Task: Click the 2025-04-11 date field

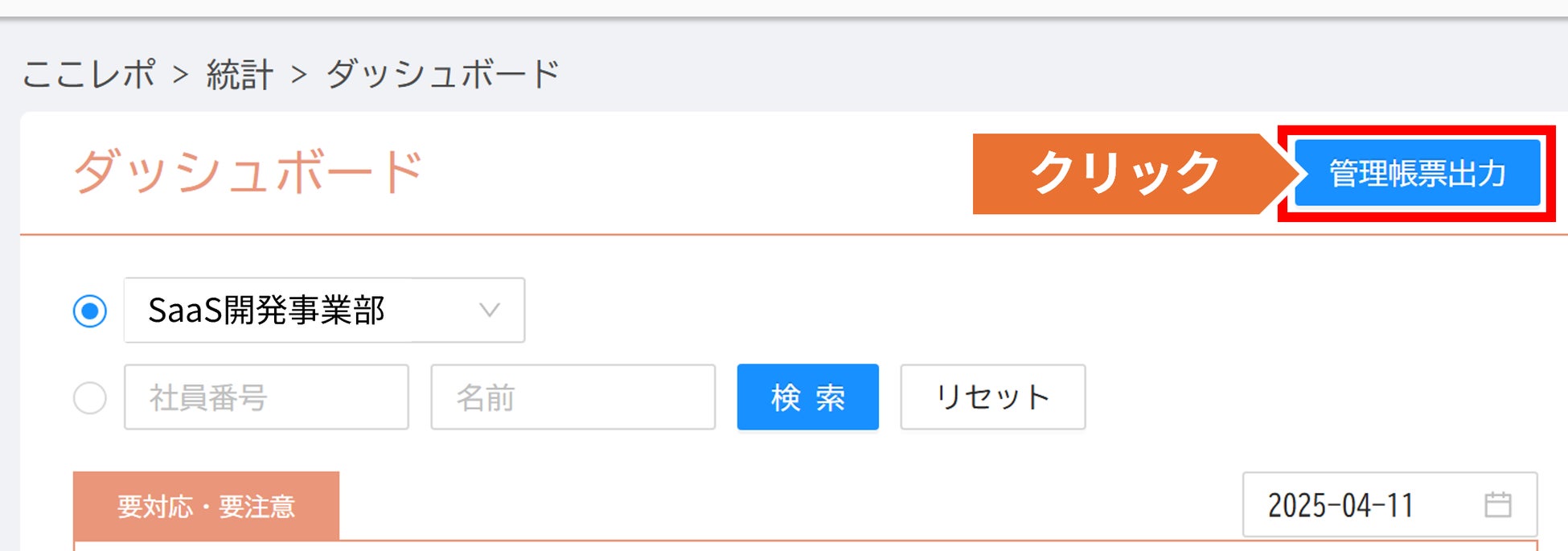Action: tap(1359, 505)
